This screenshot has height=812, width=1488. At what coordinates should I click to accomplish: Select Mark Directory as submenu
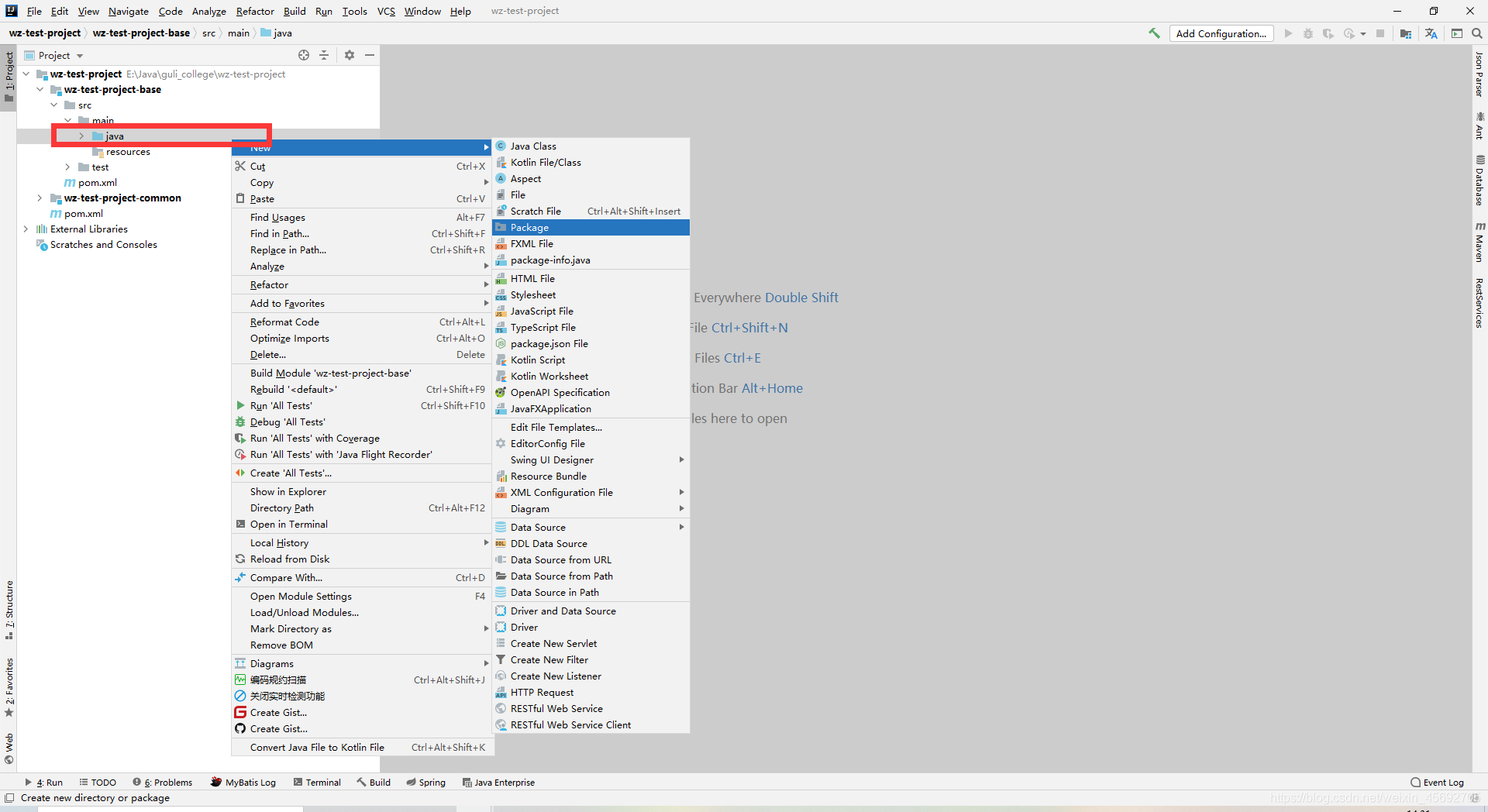click(x=362, y=628)
